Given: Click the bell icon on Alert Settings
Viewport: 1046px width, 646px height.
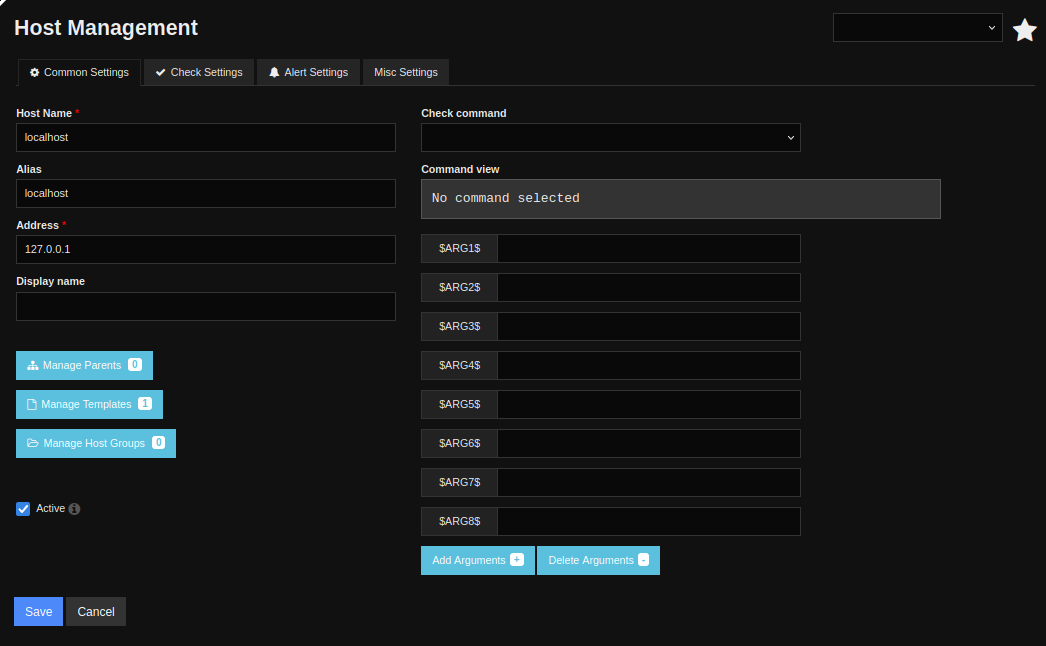Looking at the screenshot, I should pos(274,73).
